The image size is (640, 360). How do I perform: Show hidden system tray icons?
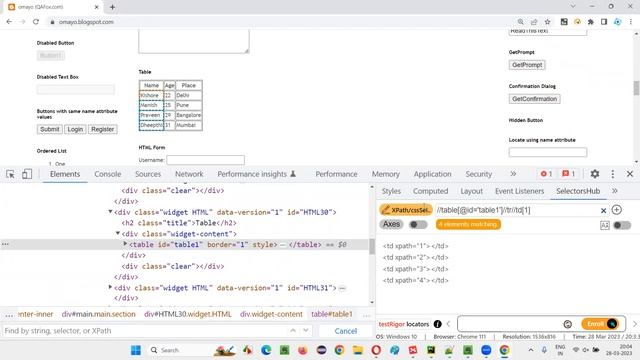click(530, 350)
